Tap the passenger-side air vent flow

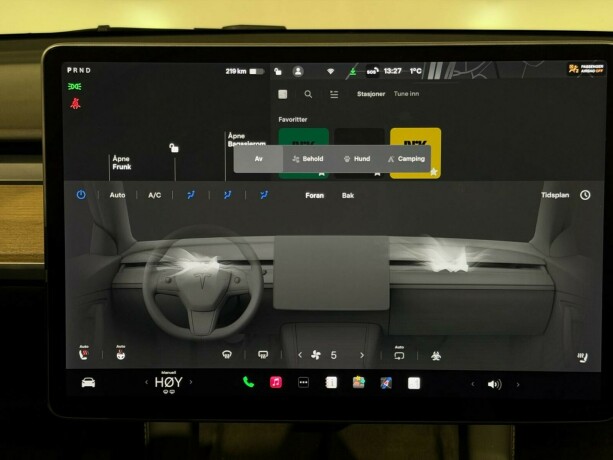450,260
